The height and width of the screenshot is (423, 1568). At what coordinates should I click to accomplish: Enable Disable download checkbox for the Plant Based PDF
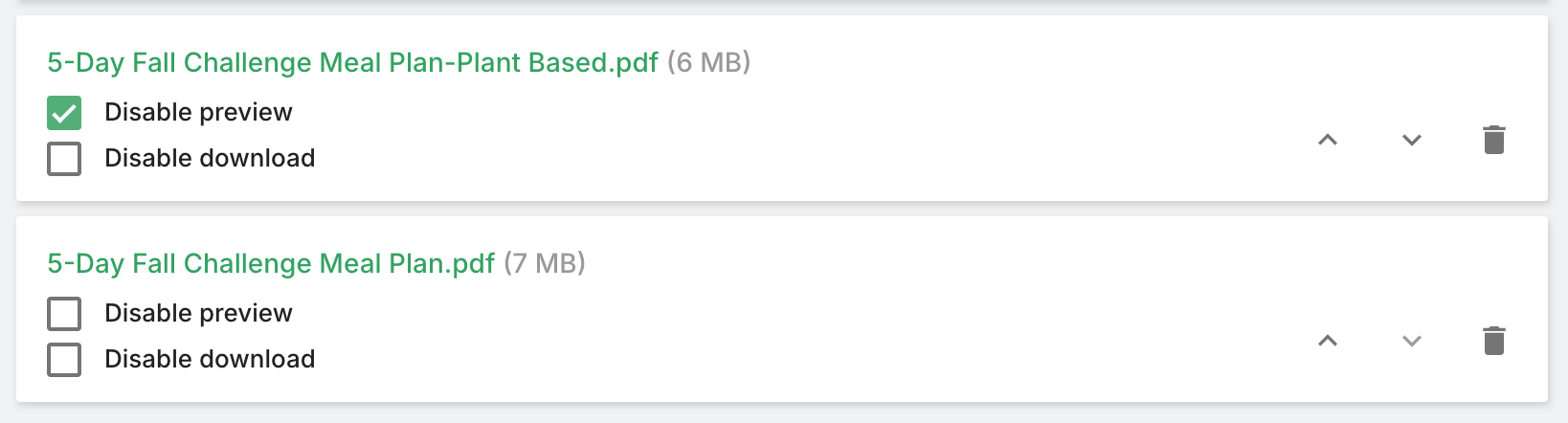coord(64,159)
